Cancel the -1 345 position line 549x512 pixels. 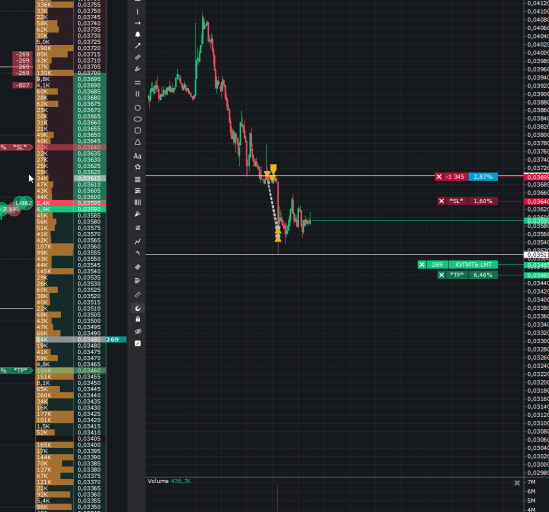(439, 177)
